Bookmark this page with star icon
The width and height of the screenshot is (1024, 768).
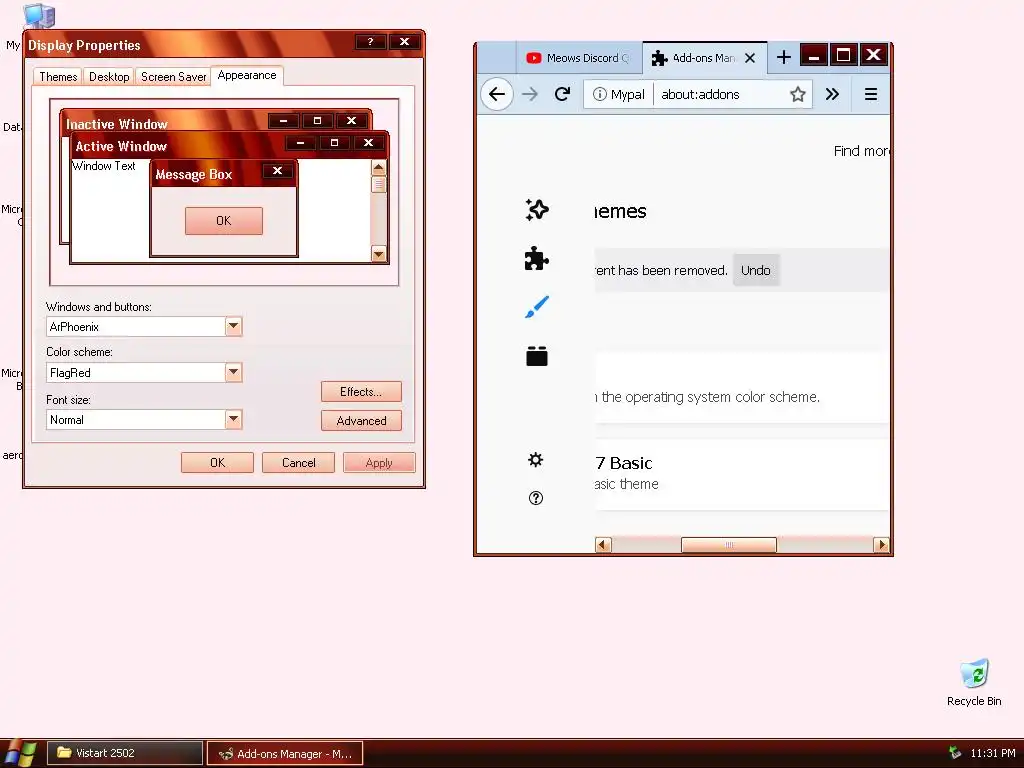(797, 94)
